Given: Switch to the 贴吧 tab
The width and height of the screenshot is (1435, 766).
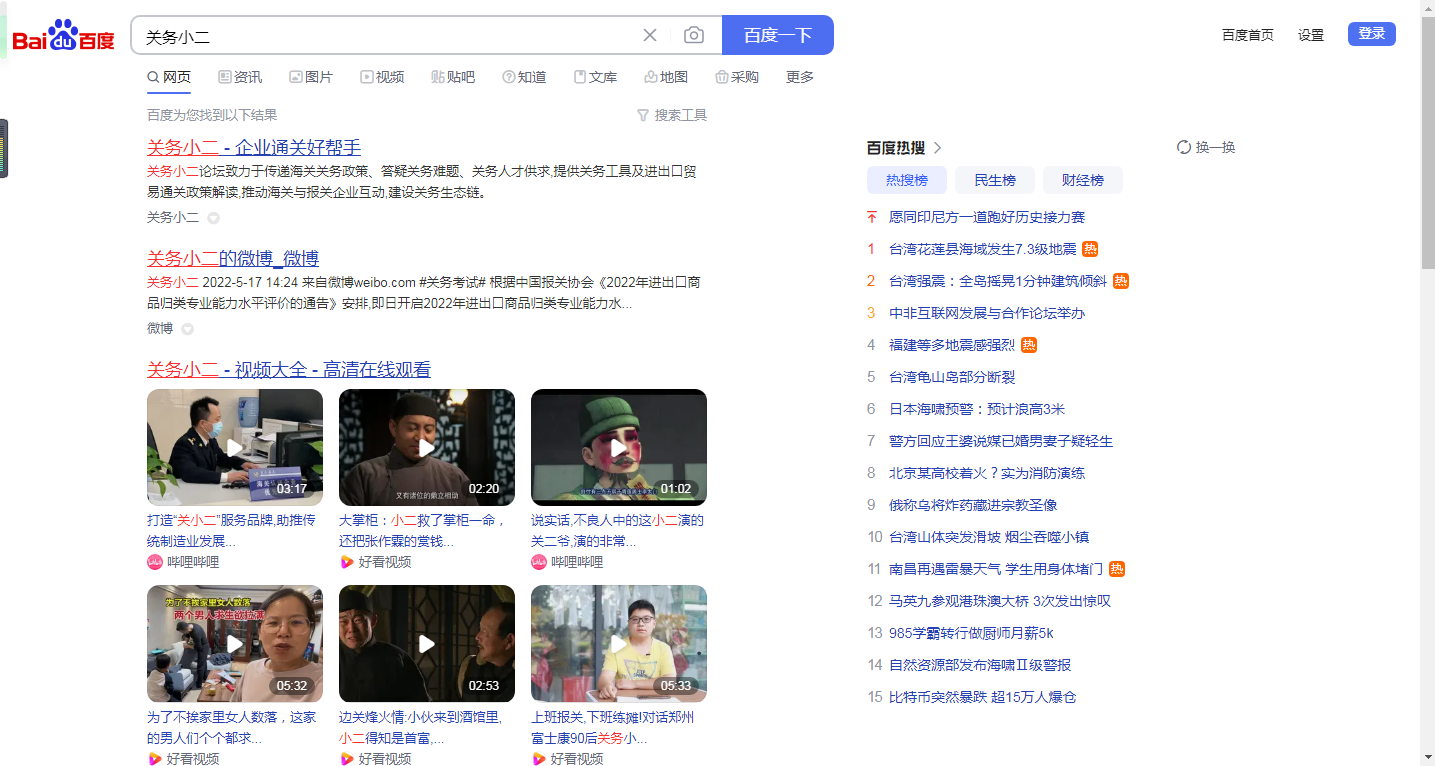Looking at the screenshot, I should [453, 77].
